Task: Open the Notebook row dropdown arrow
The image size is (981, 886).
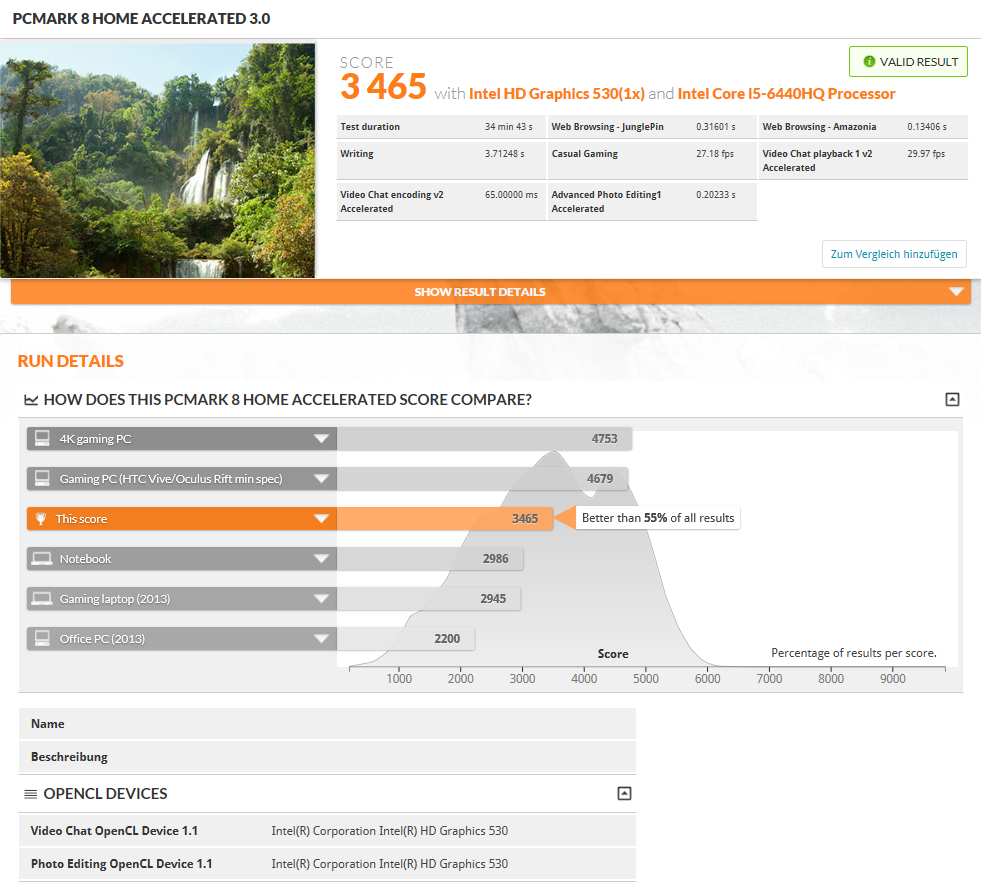Action: (x=321, y=559)
